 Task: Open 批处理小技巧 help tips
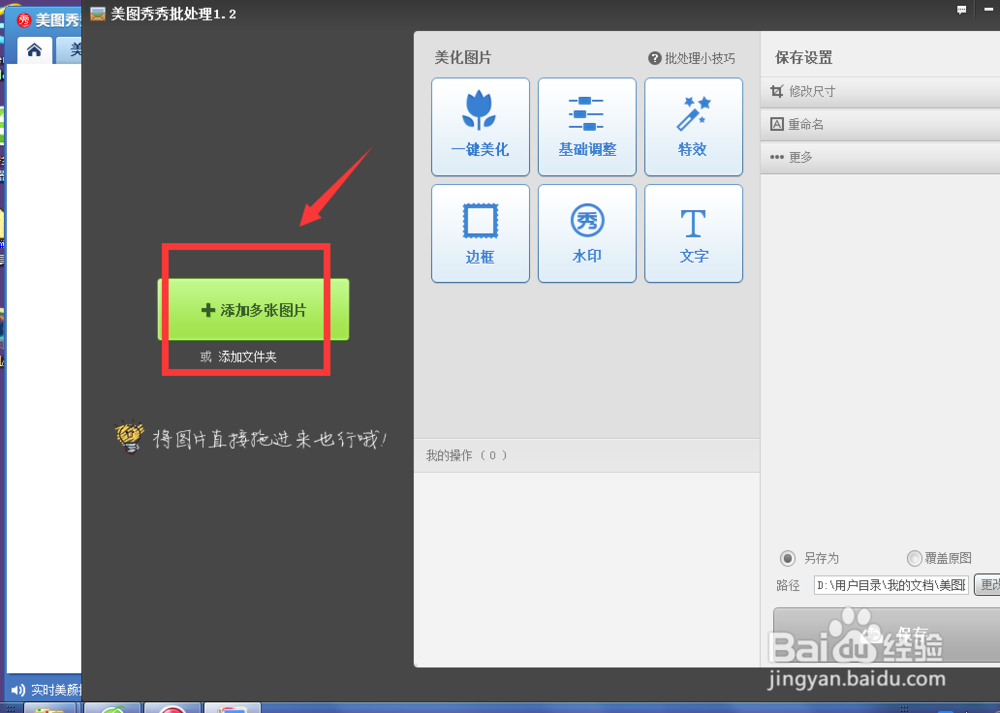click(692, 59)
